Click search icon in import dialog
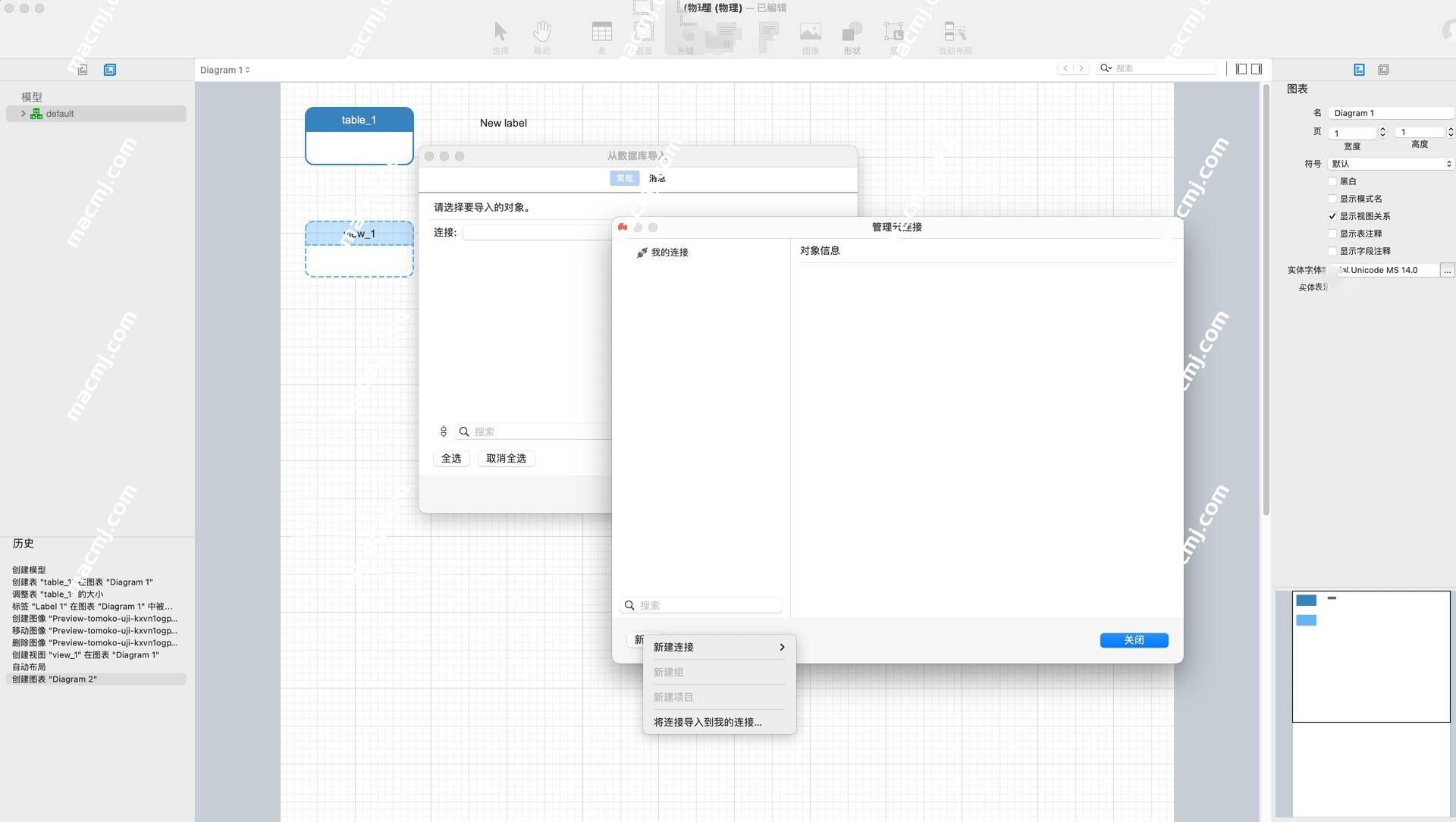 (464, 431)
